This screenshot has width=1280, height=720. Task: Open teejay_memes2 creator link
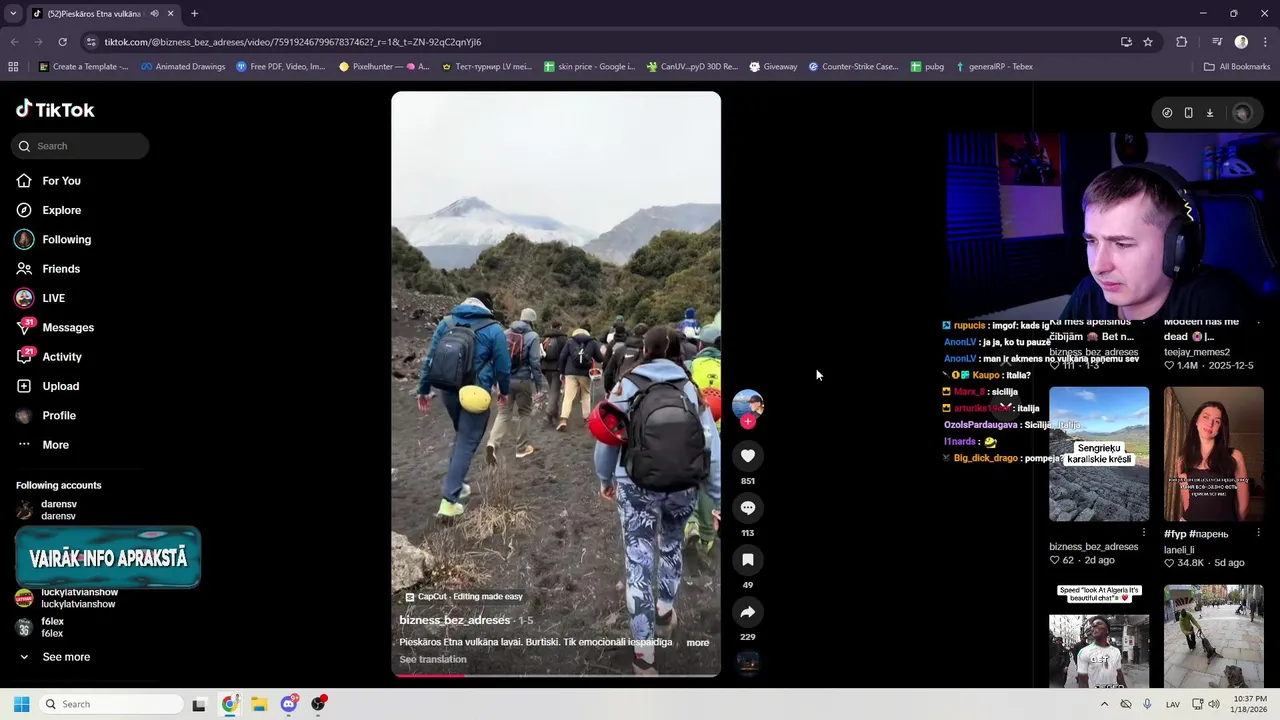point(1197,352)
